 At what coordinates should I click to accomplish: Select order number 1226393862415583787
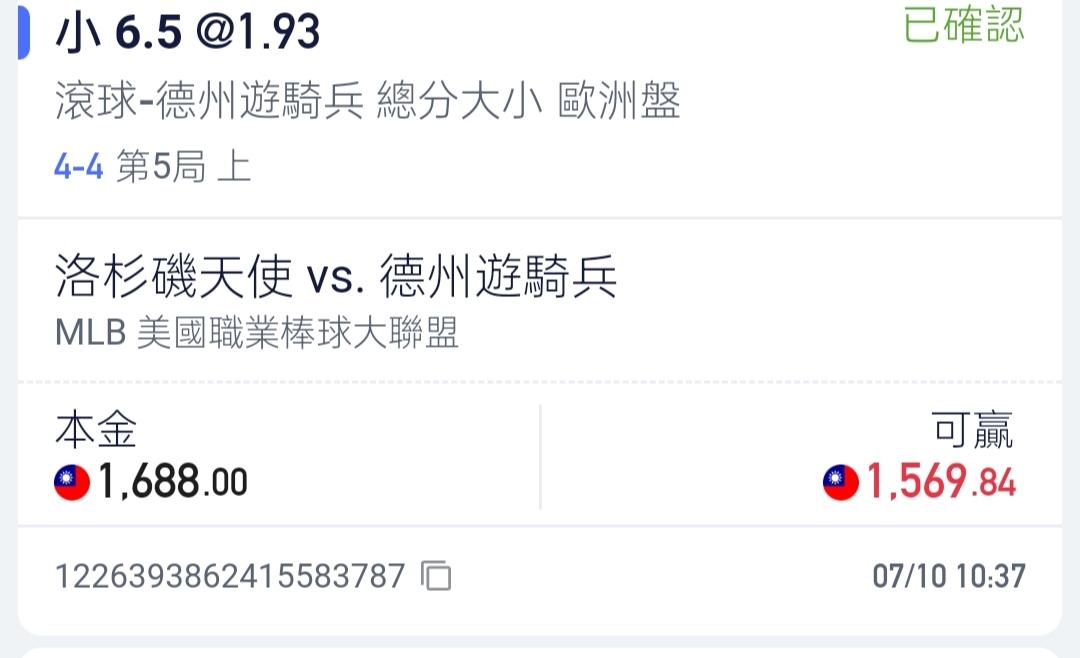230,576
